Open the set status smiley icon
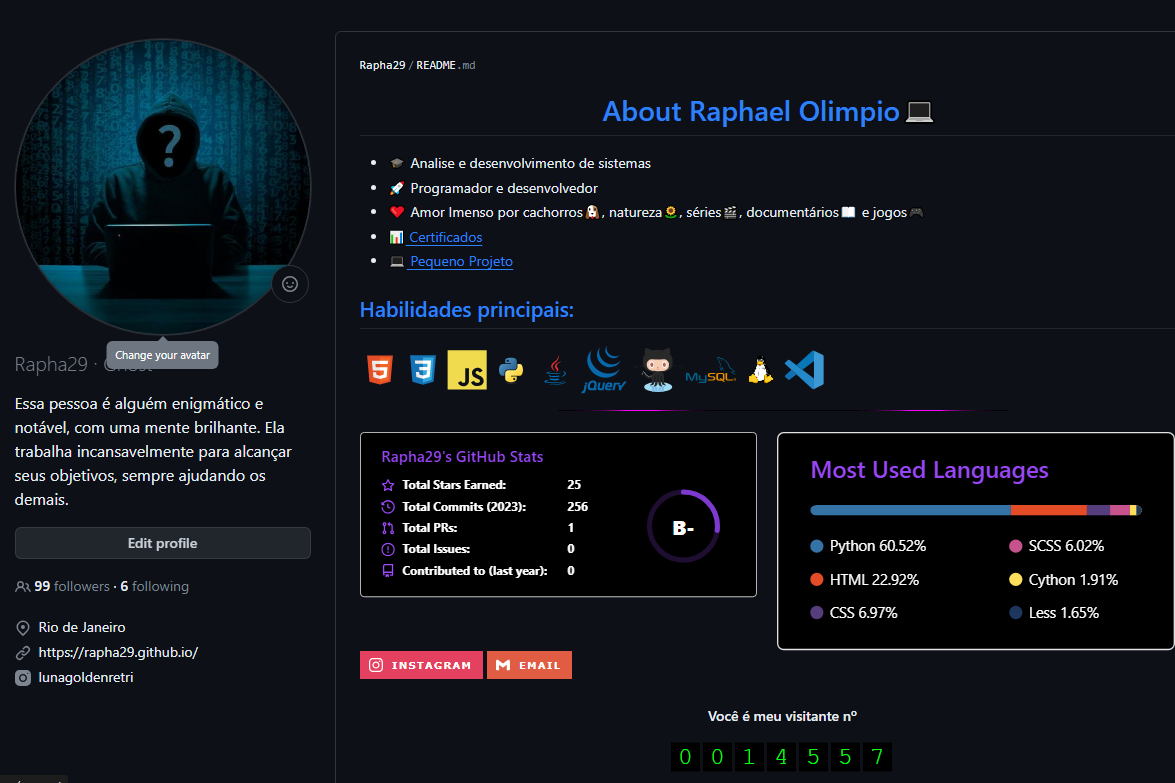 pyautogui.click(x=290, y=284)
